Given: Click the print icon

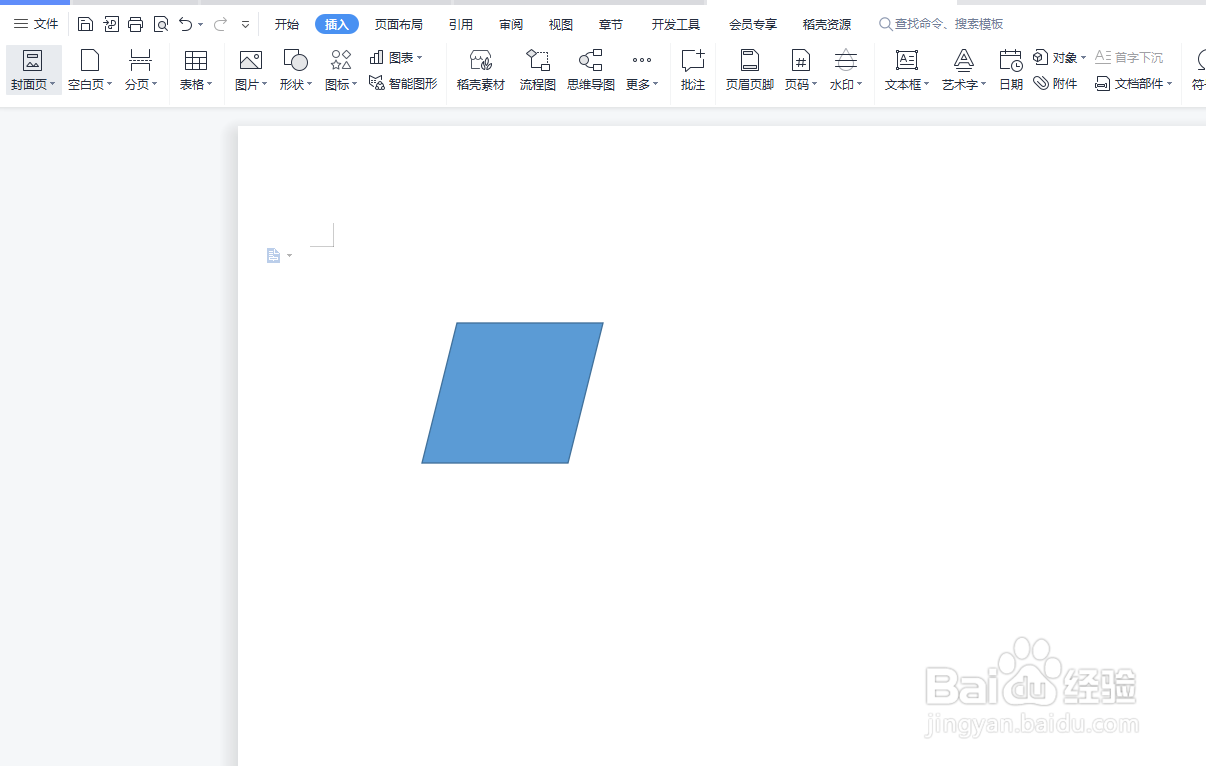Looking at the screenshot, I should (x=136, y=24).
